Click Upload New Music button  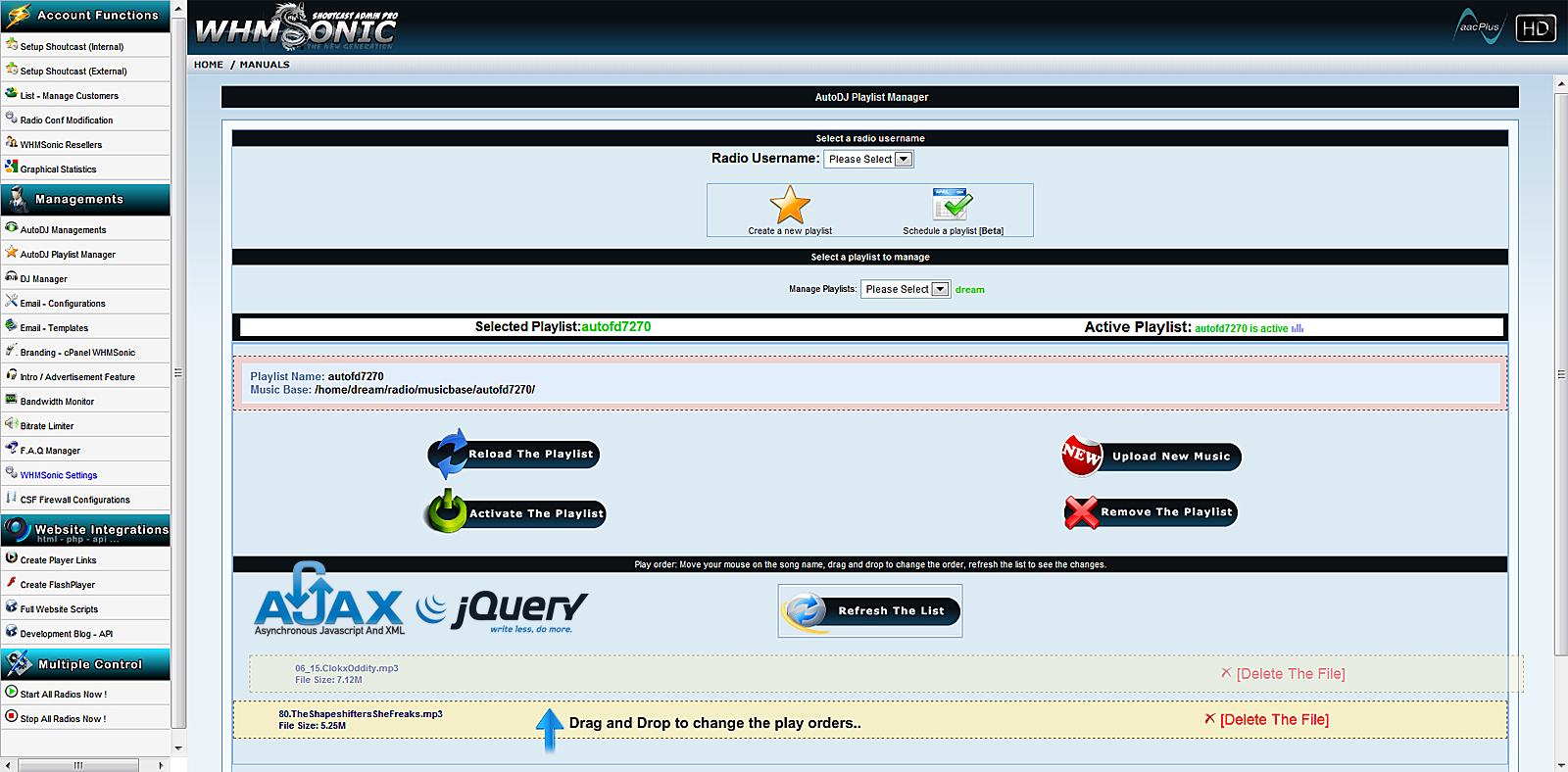click(x=1152, y=457)
